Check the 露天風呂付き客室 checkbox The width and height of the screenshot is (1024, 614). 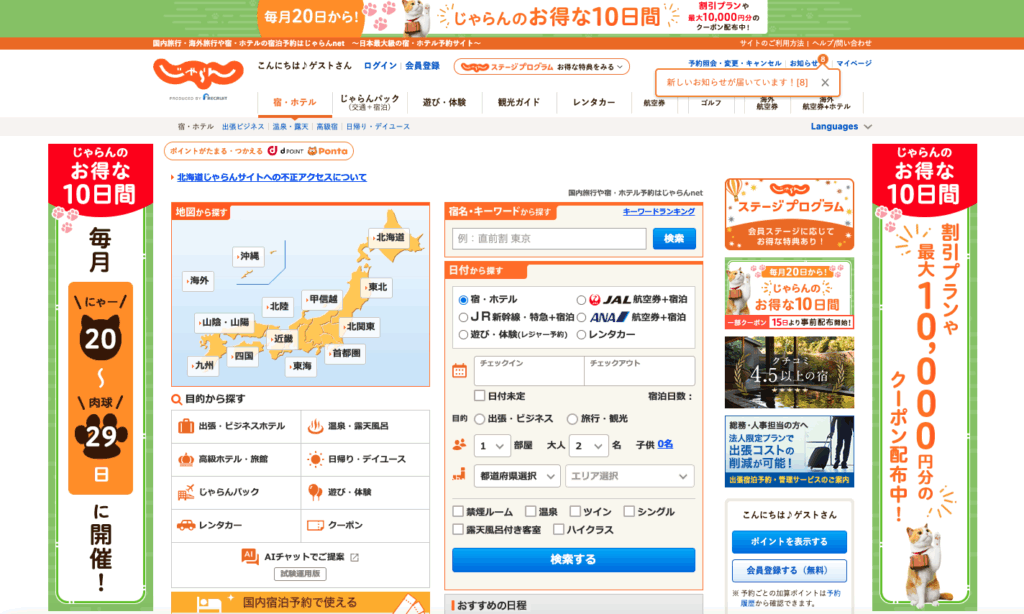tap(458, 529)
